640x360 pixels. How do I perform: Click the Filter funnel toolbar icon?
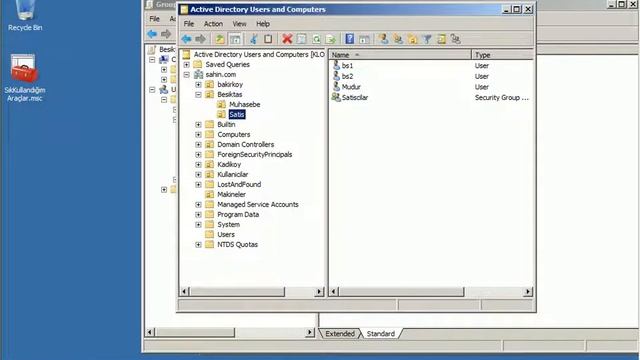click(427, 39)
